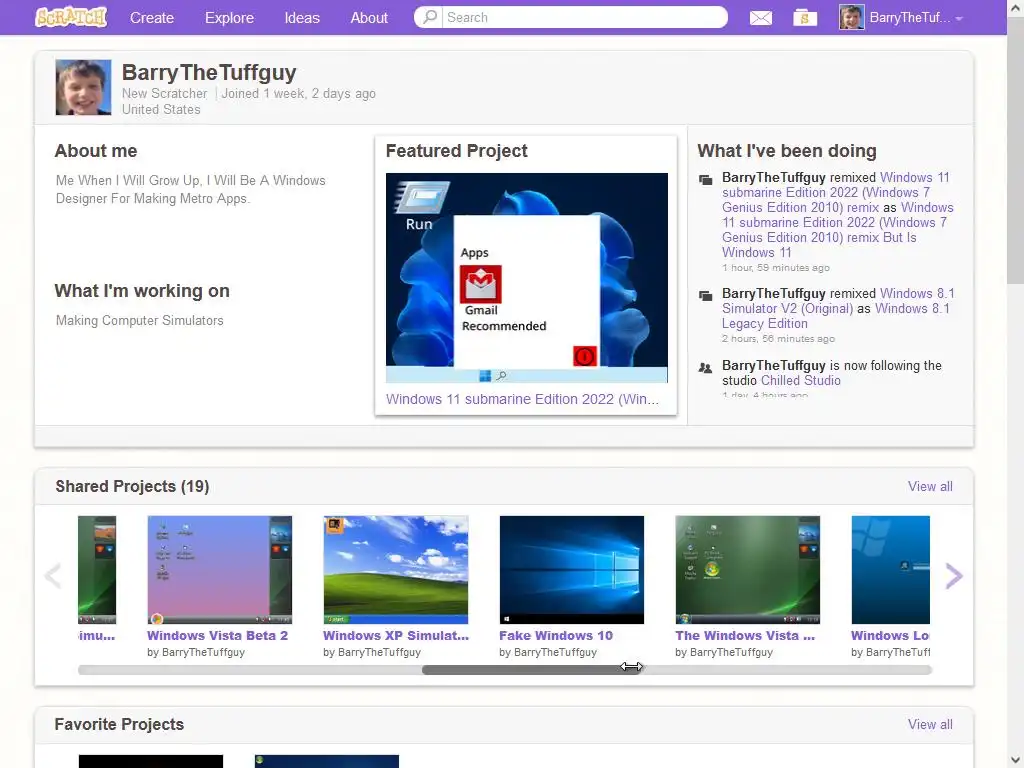This screenshot has width=1024, height=768.
Task: Click About me text 'Me When I Will Grow Up'
Action: click(x=191, y=189)
